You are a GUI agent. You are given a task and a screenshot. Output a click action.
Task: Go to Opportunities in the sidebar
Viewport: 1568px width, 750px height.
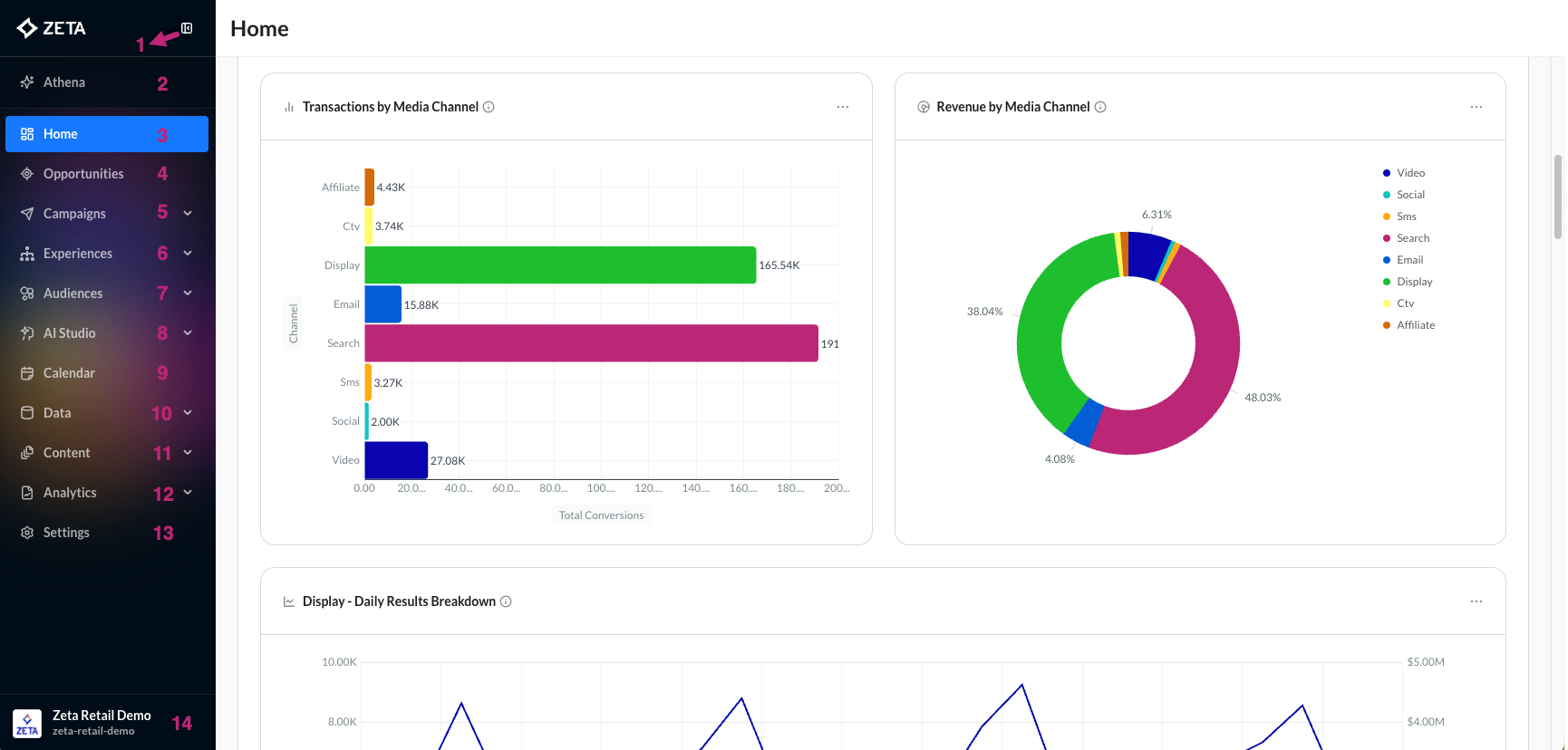point(83,174)
